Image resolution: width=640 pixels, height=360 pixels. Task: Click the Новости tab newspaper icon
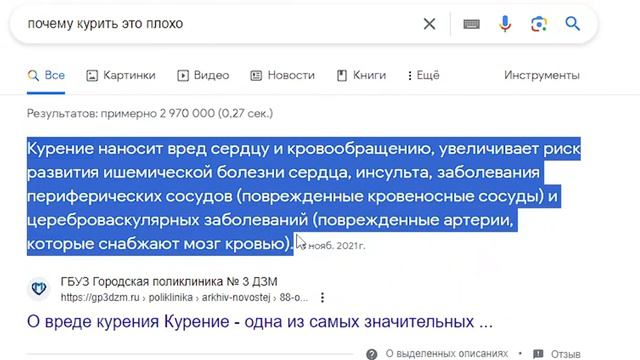pos(256,76)
